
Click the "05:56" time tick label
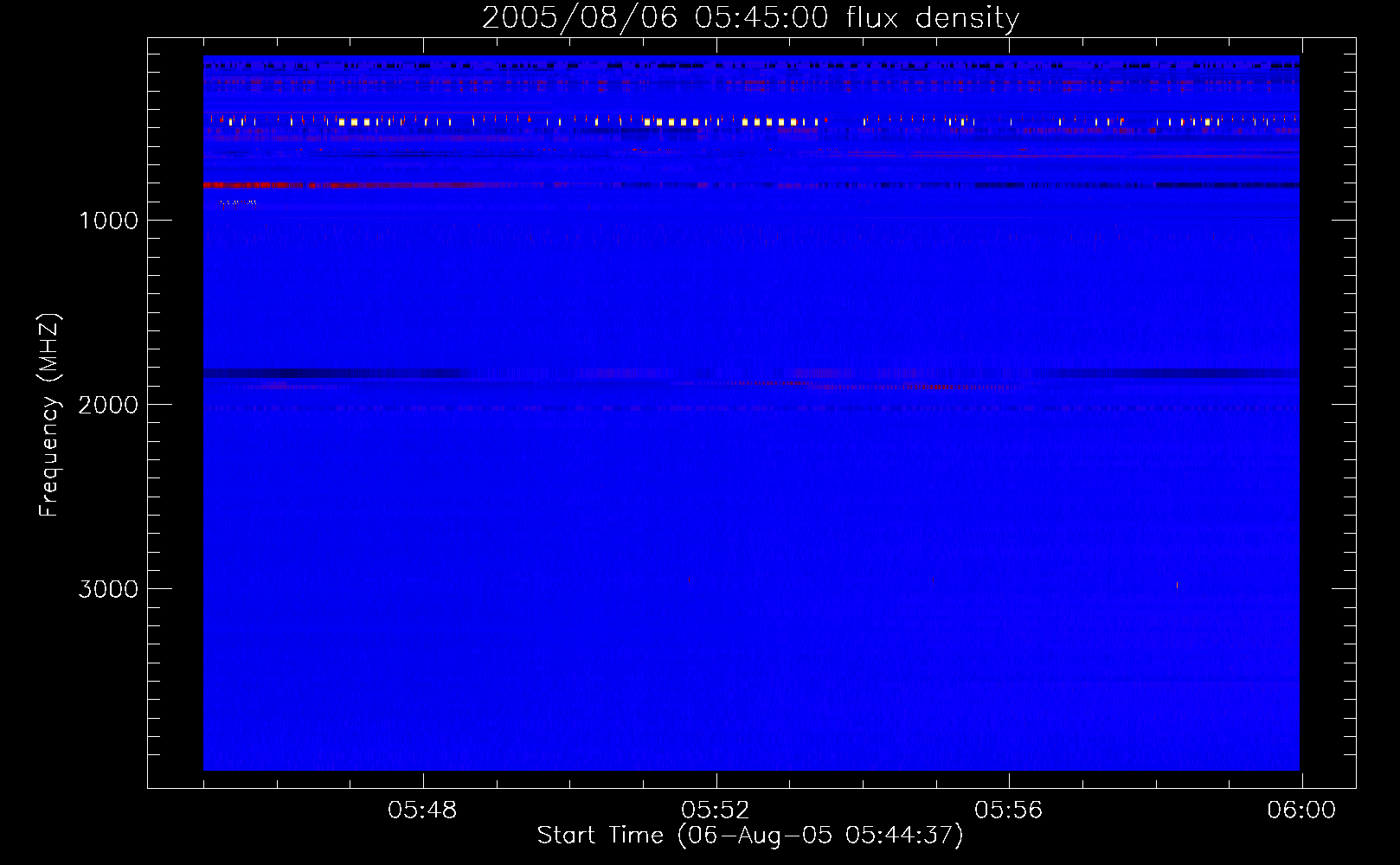click(1009, 811)
